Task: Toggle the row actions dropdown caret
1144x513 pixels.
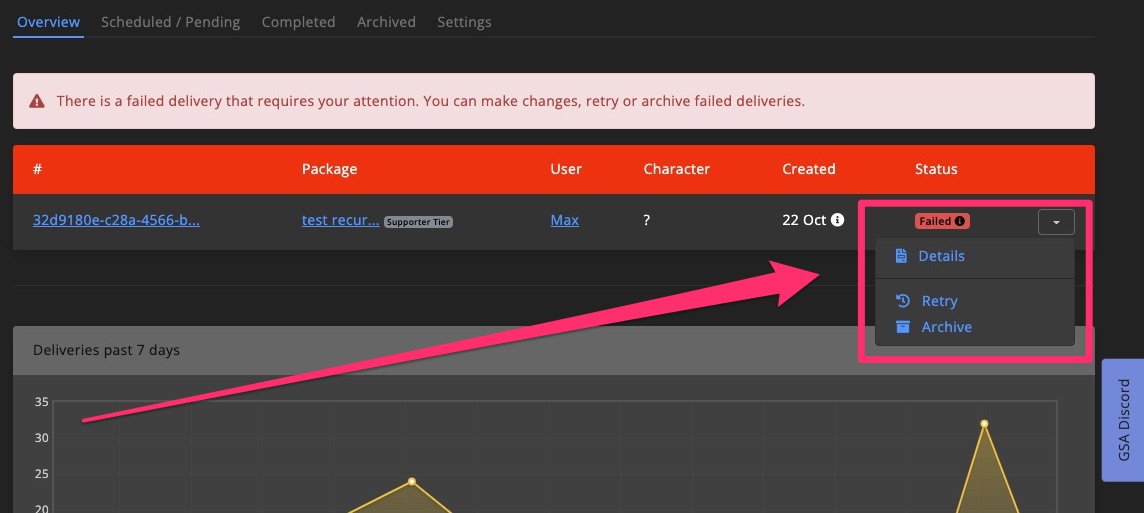Action: 1056,221
